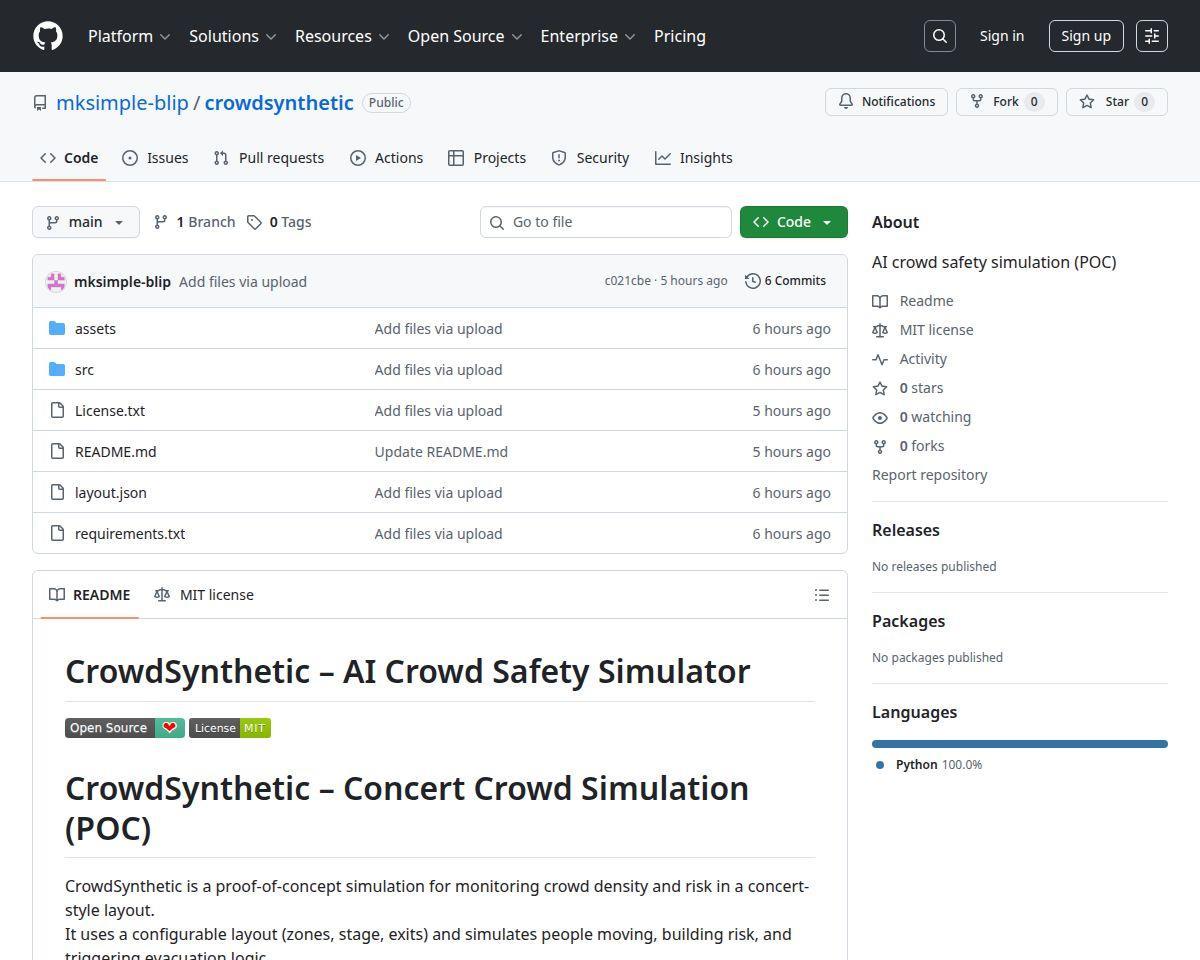Expand the Solutions menu

pos(232,36)
